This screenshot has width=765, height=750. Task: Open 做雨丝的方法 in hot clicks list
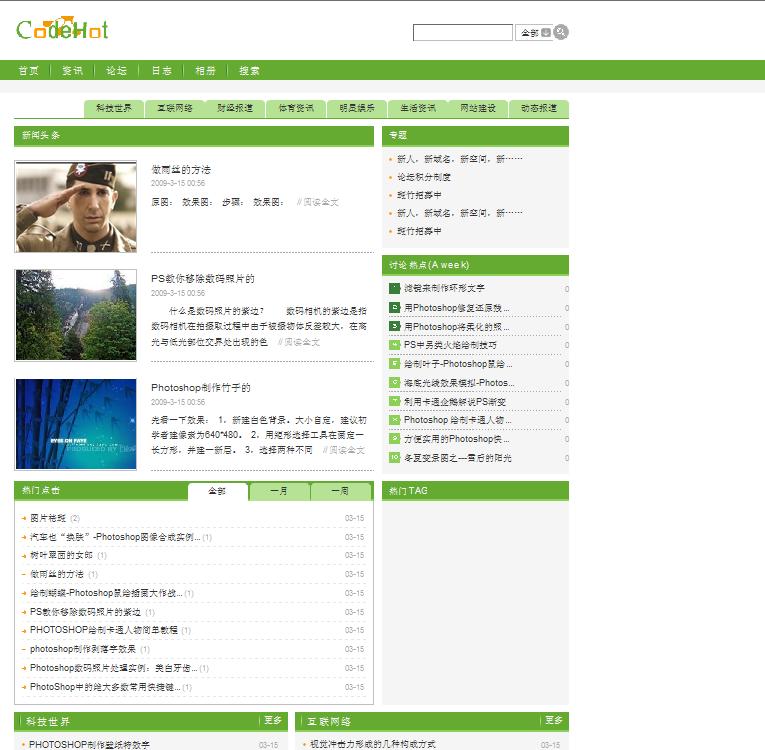pos(57,574)
